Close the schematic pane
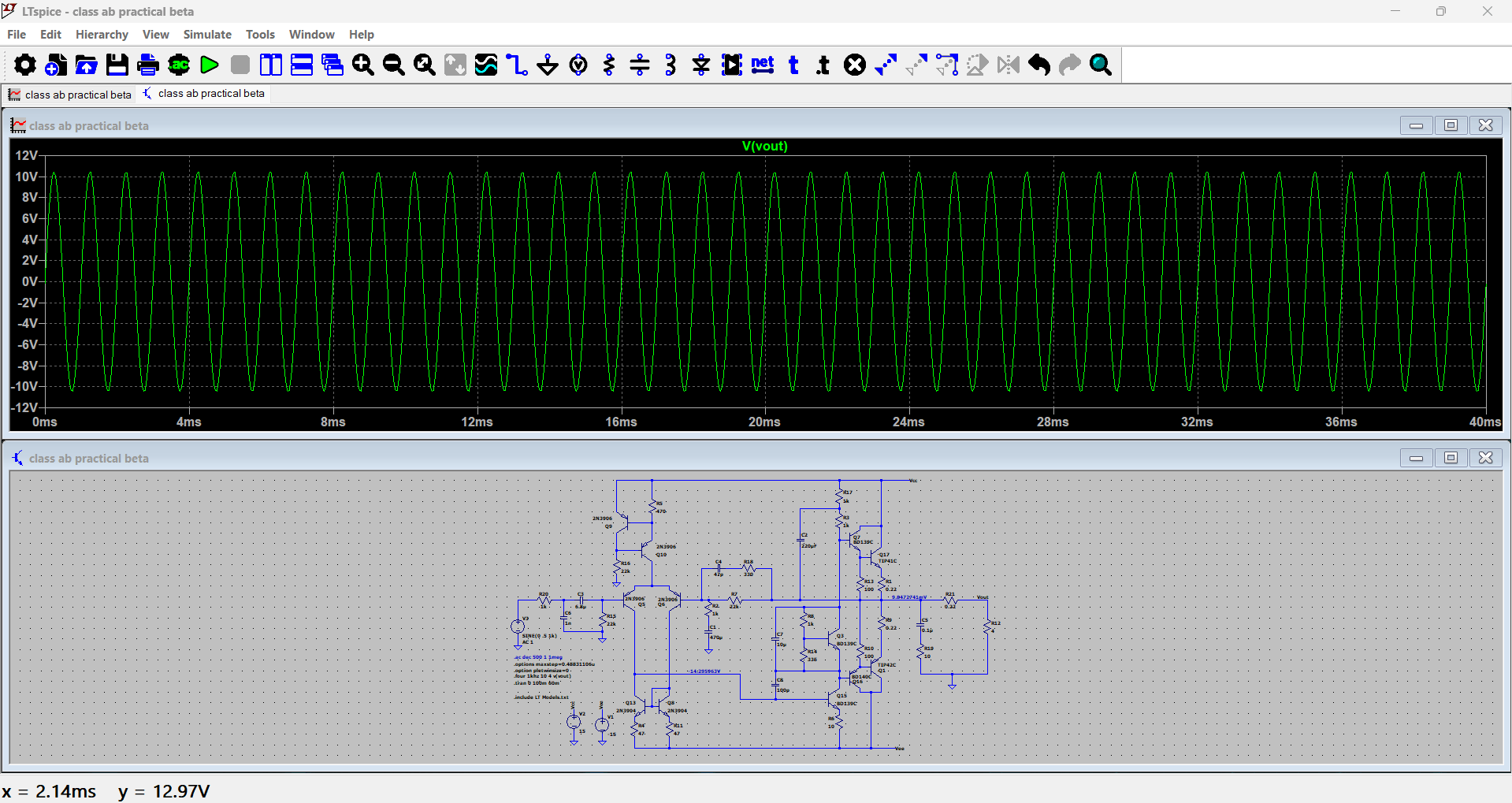Viewport: 1512px width, 803px height. point(1486,458)
